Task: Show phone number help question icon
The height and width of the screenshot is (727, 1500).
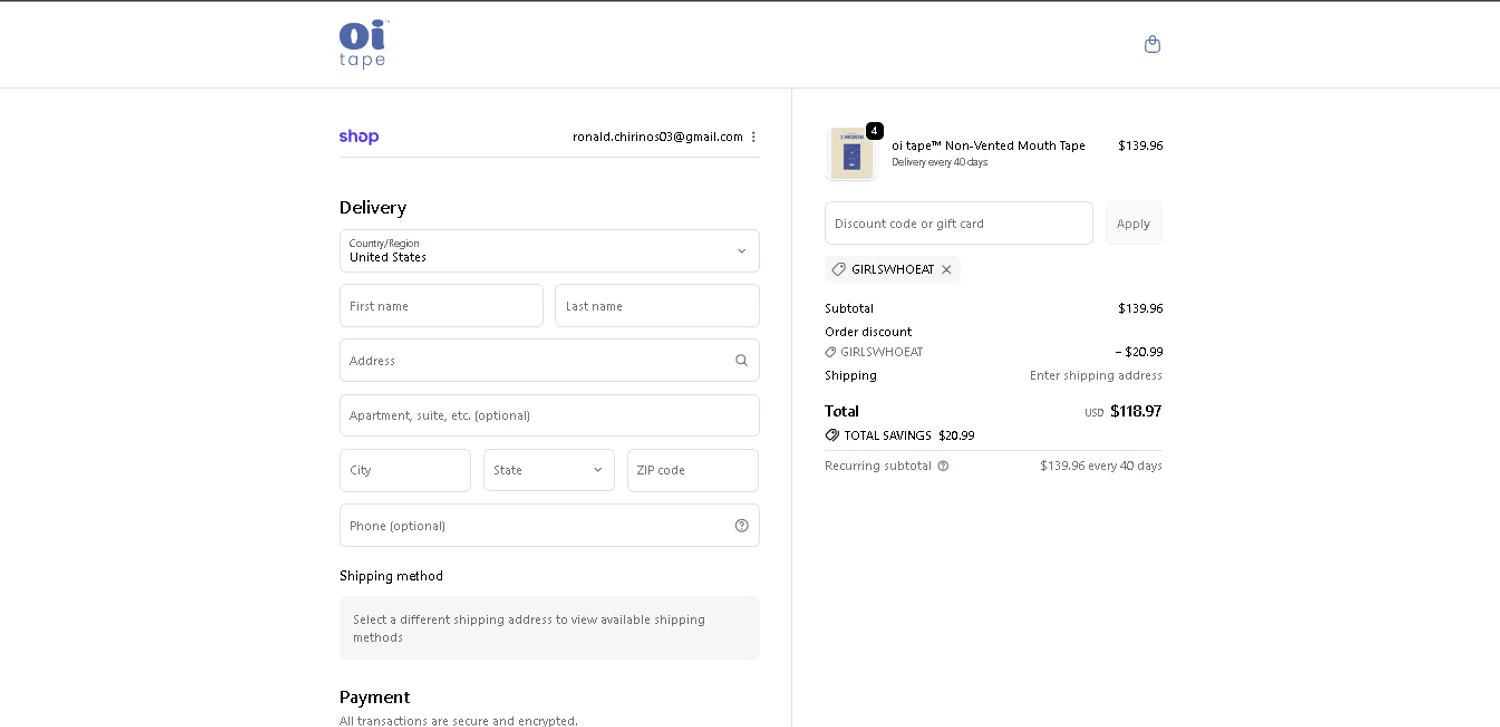Action: point(741,525)
